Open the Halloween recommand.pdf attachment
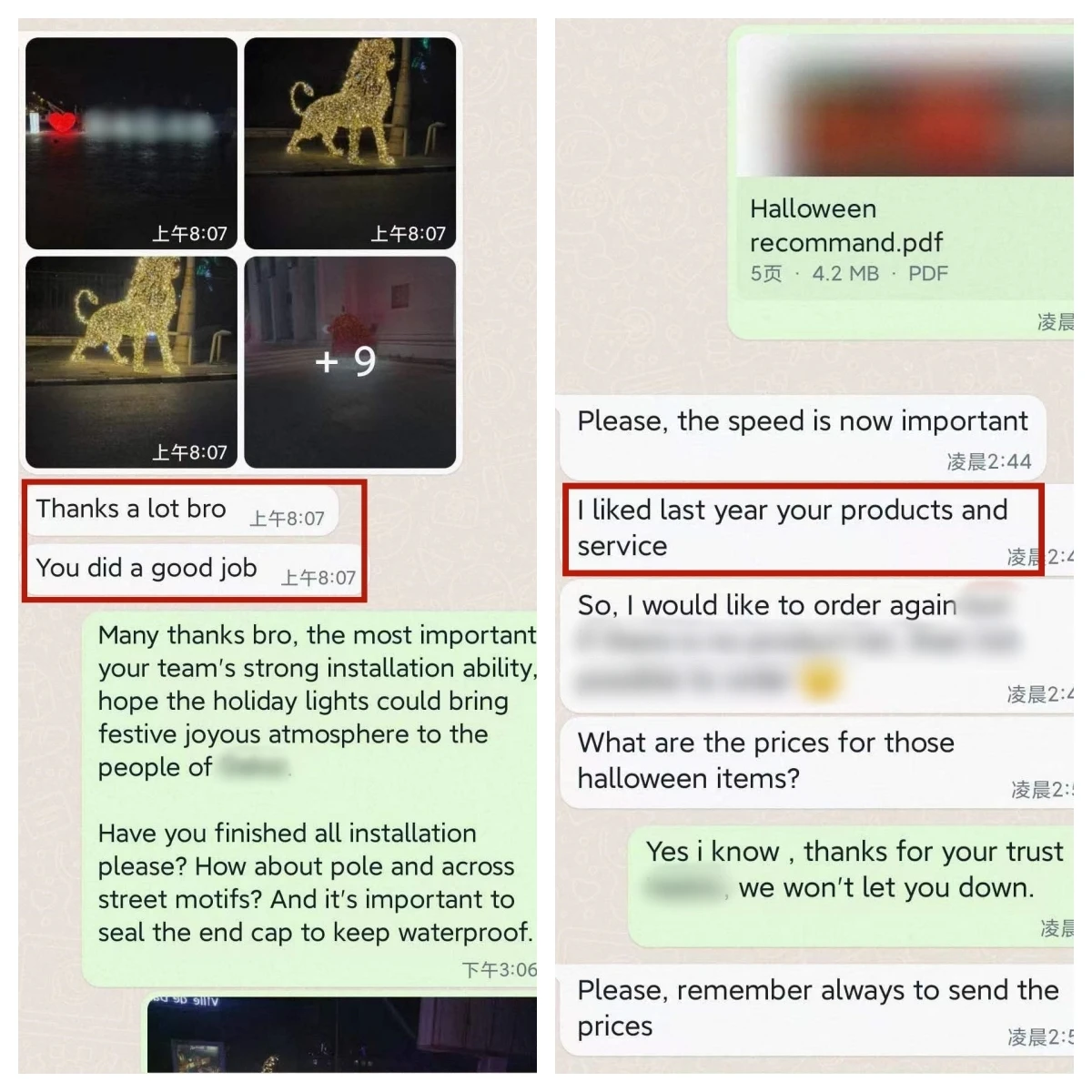This screenshot has height=1092, width=1092. [901, 182]
